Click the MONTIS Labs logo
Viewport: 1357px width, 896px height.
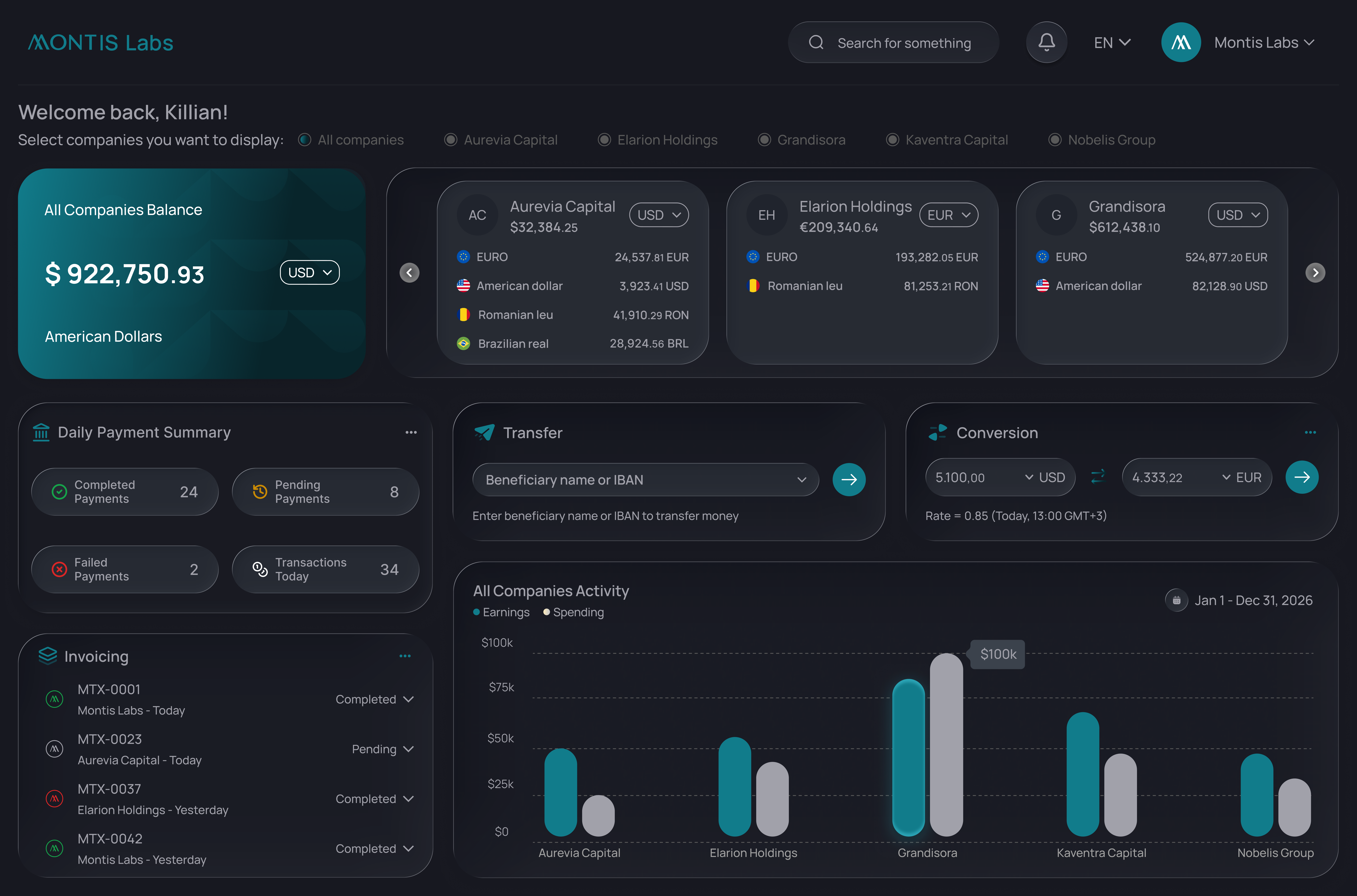coord(101,43)
